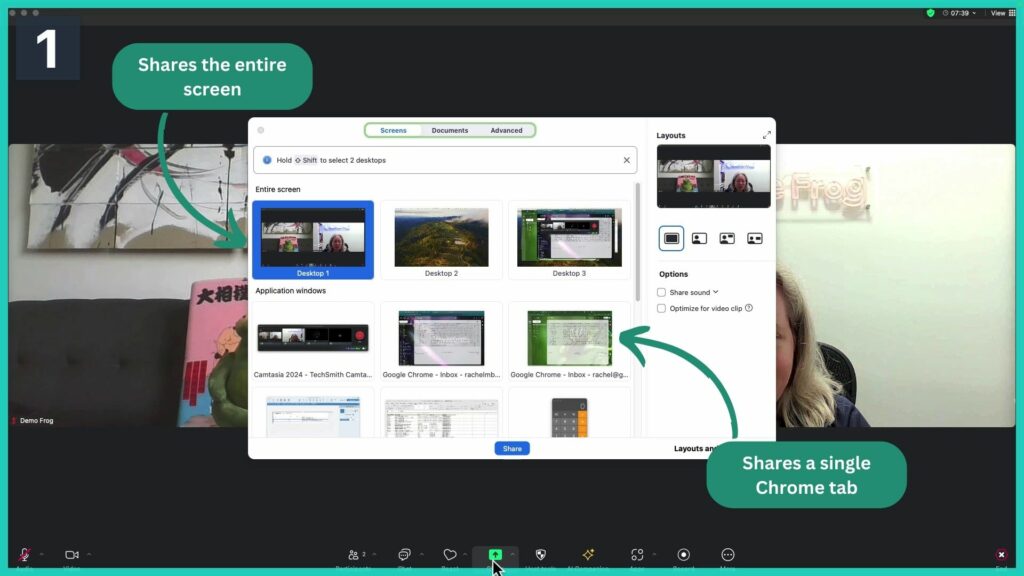The image size is (1024, 576).
Task: Start a recording with the Record icon
Action: [684, 554]
